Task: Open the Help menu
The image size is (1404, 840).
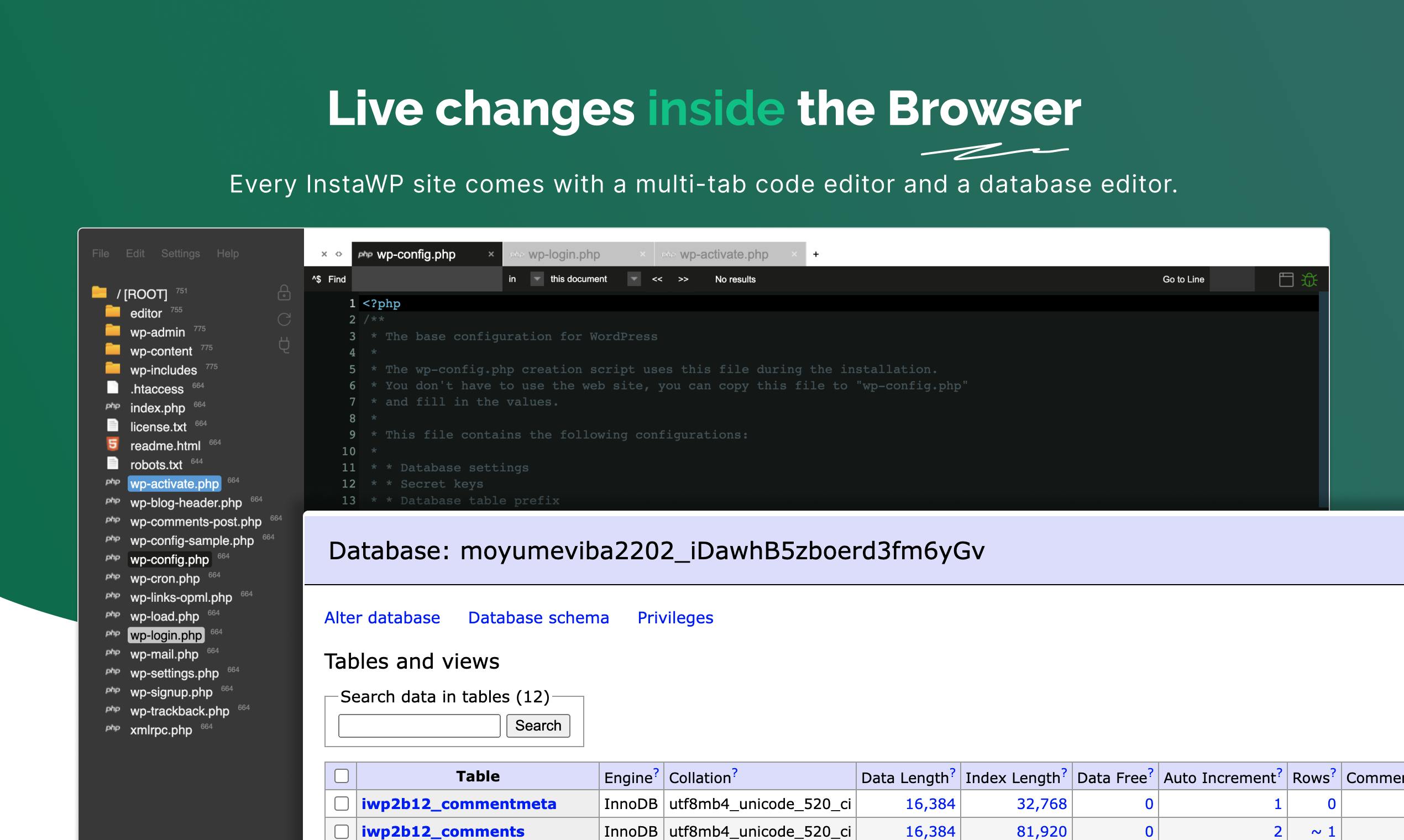Action: [x=228, y=254]
